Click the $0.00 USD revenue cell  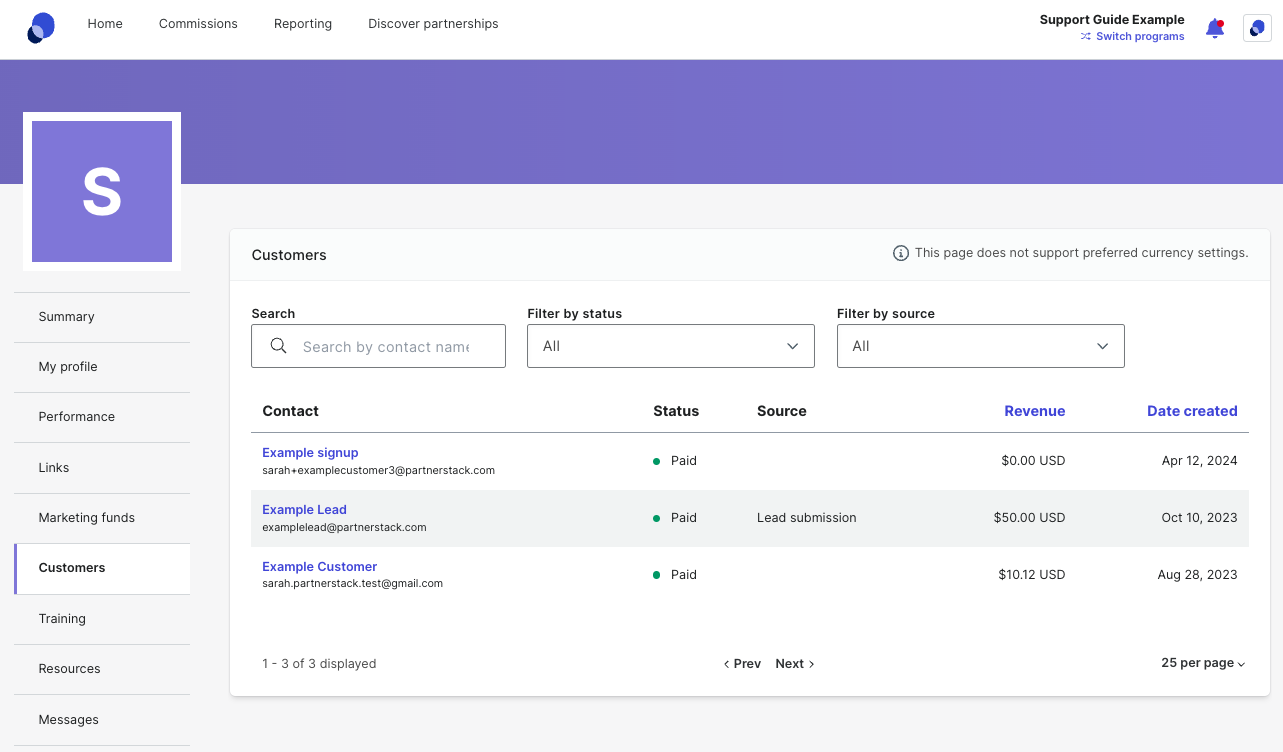1033,461
